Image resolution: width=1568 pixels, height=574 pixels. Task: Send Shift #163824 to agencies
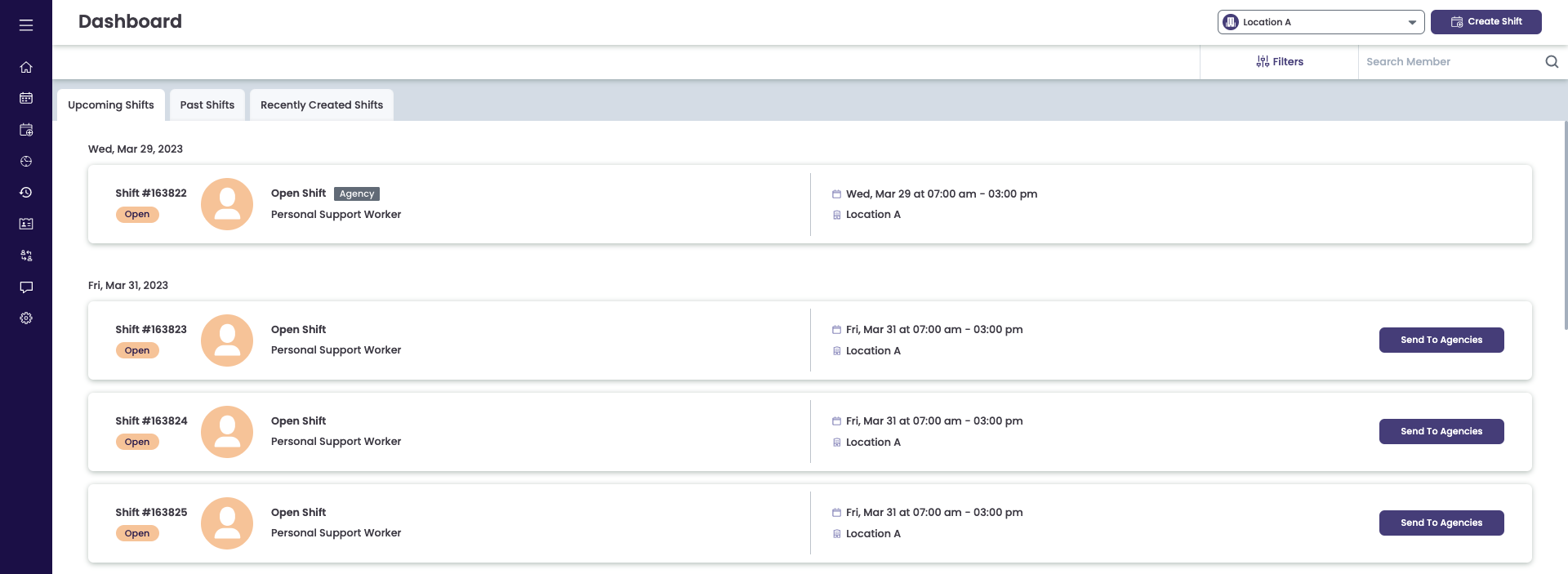pyautogui.click(x=1441, y=431)
